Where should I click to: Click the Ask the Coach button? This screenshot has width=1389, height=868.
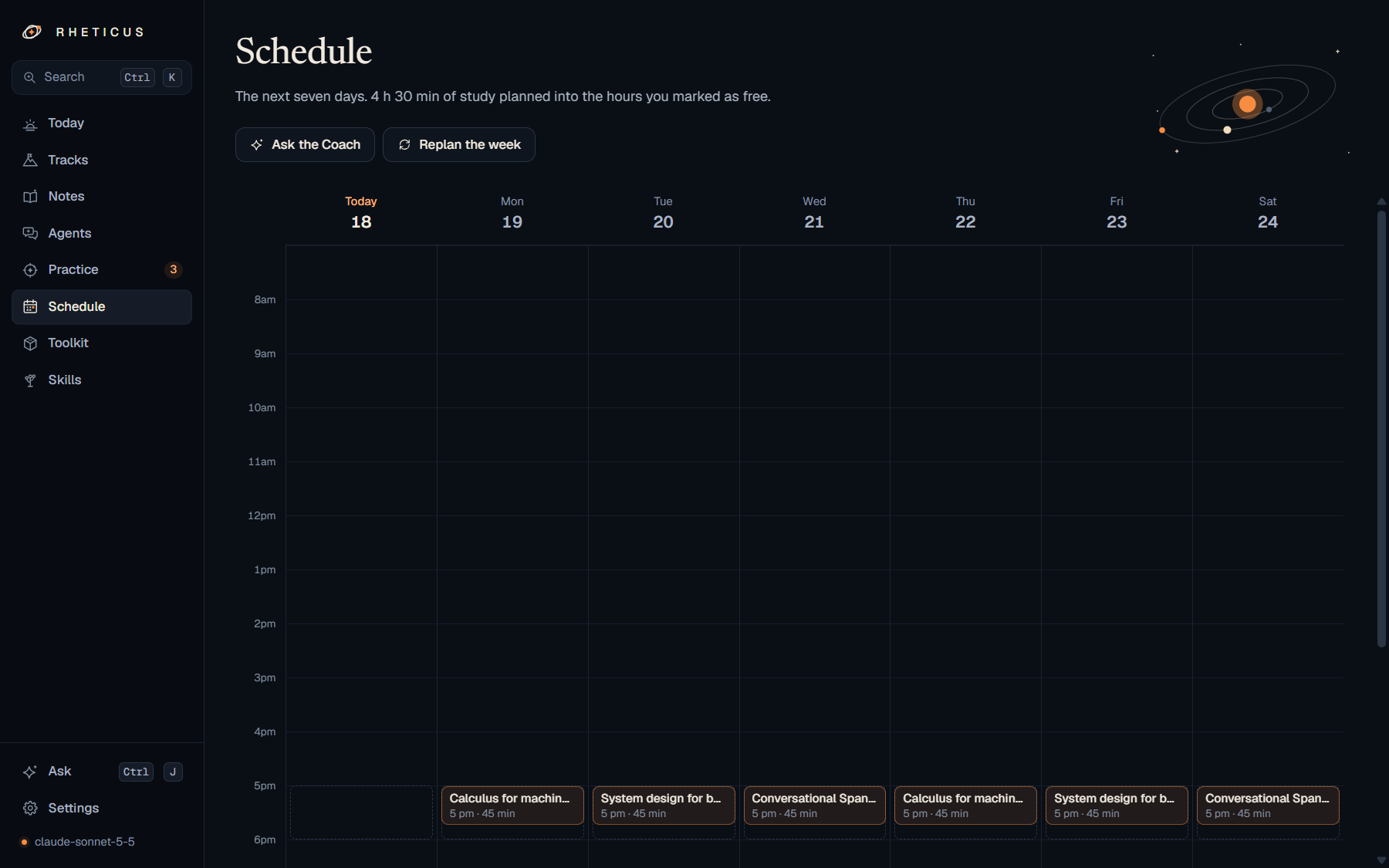click(305, 145)
